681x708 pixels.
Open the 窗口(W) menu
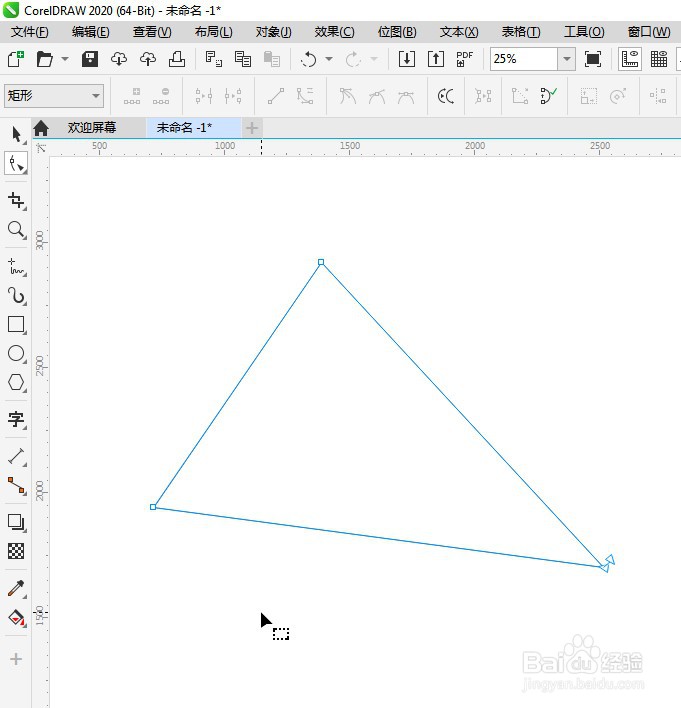648,32
